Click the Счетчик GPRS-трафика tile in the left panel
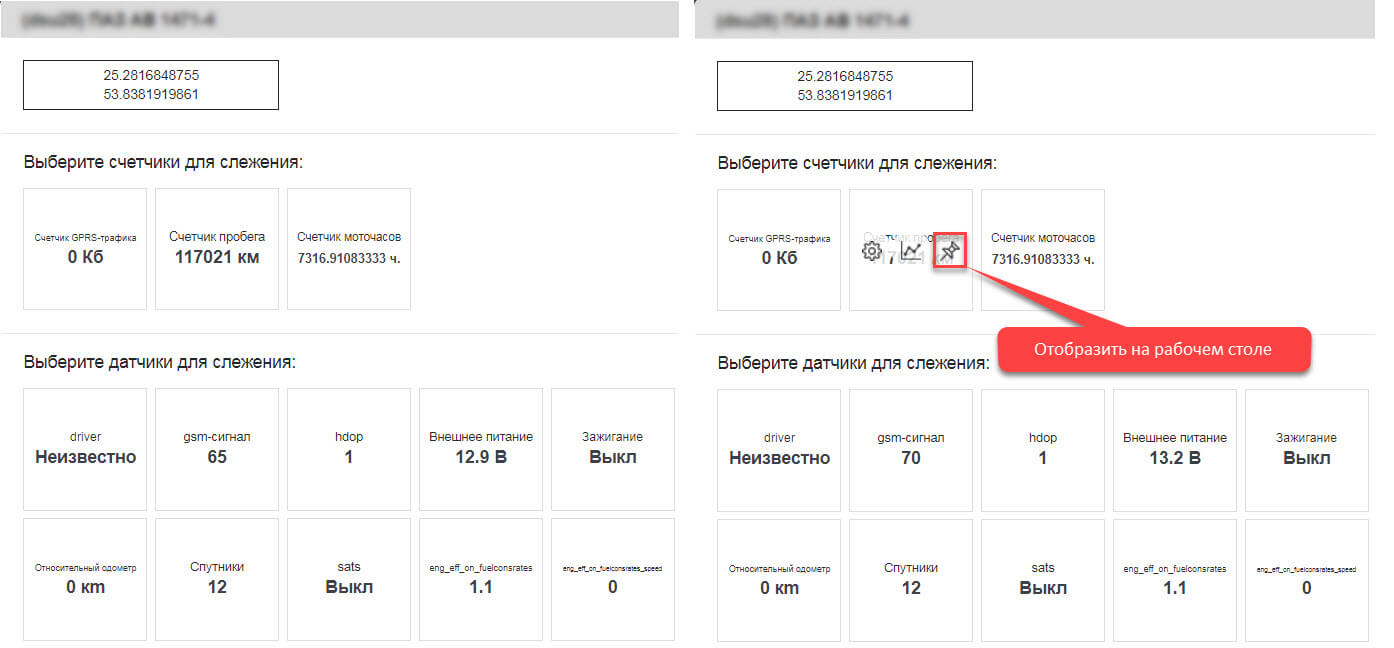The width and height of the screenshot is (1394, 648). 85,248
